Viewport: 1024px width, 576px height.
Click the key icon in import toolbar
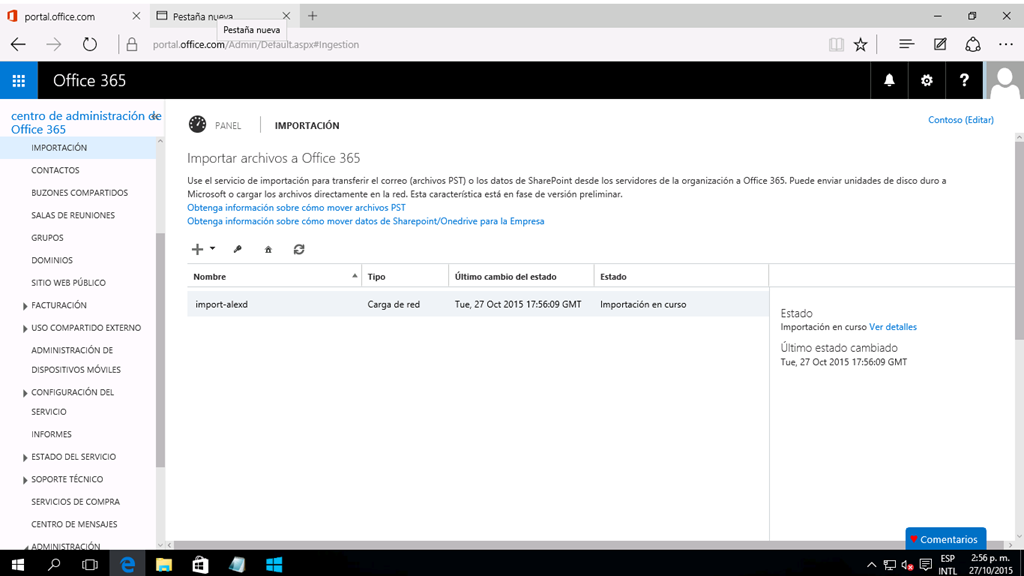click(238, 249)
